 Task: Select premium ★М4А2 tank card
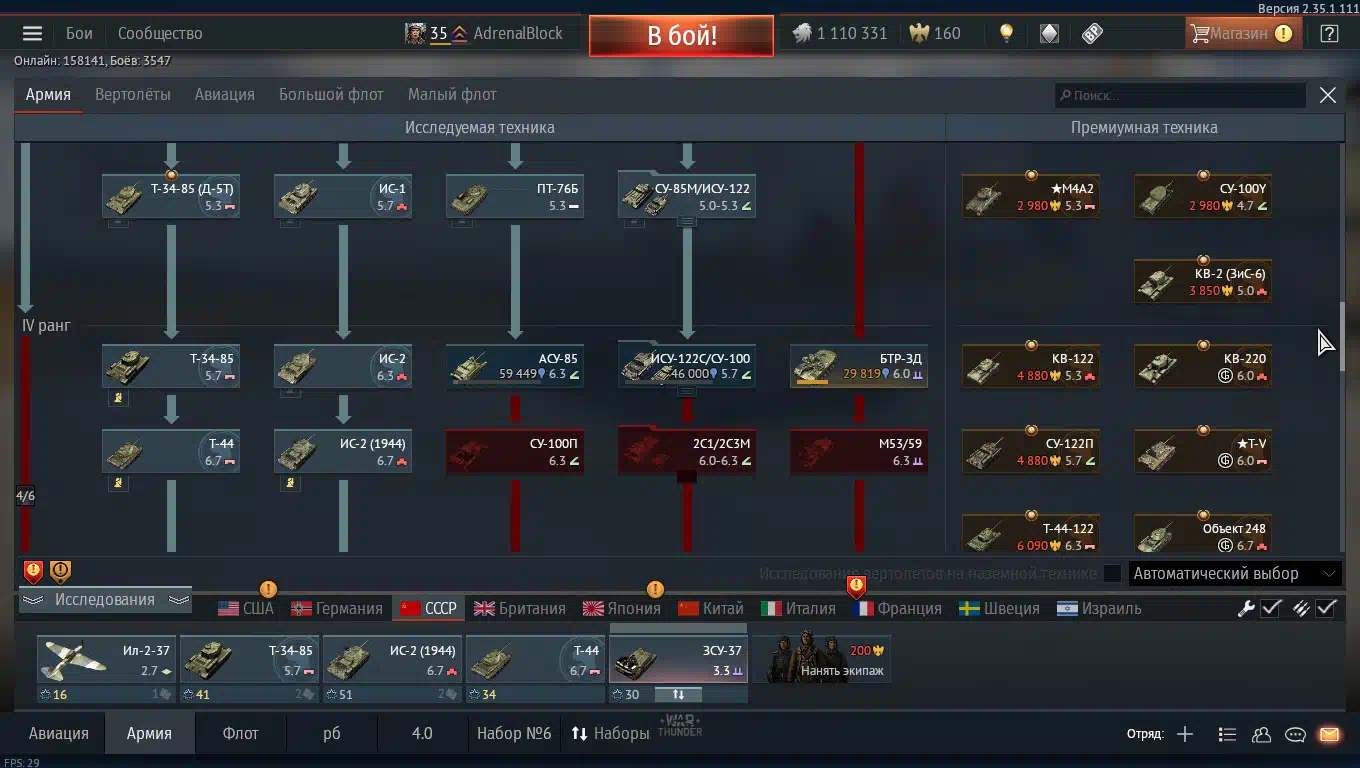(x=1031, y=196)
